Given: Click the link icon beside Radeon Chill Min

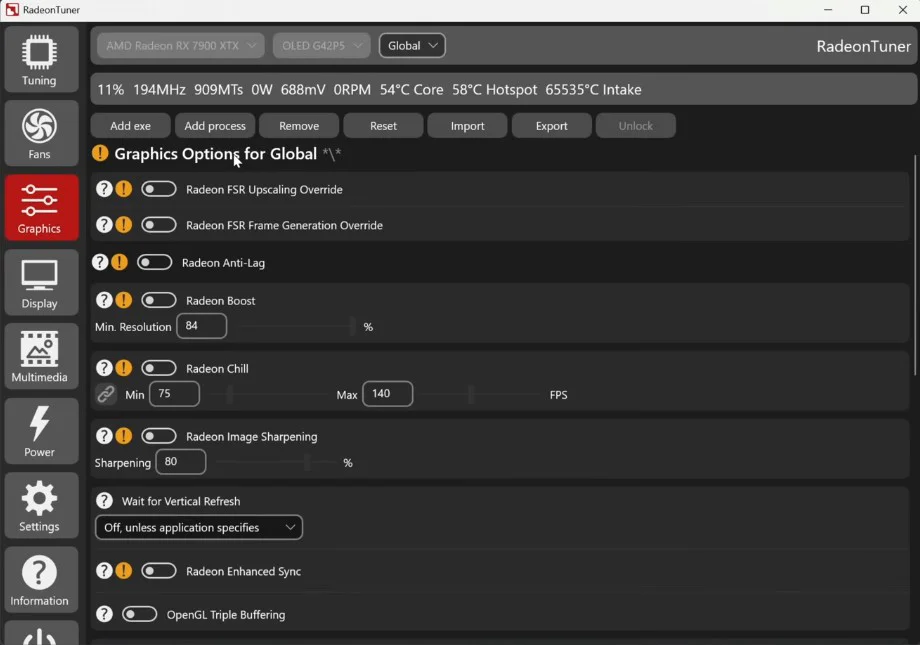Looking at the screenshot, I should 106,395.
